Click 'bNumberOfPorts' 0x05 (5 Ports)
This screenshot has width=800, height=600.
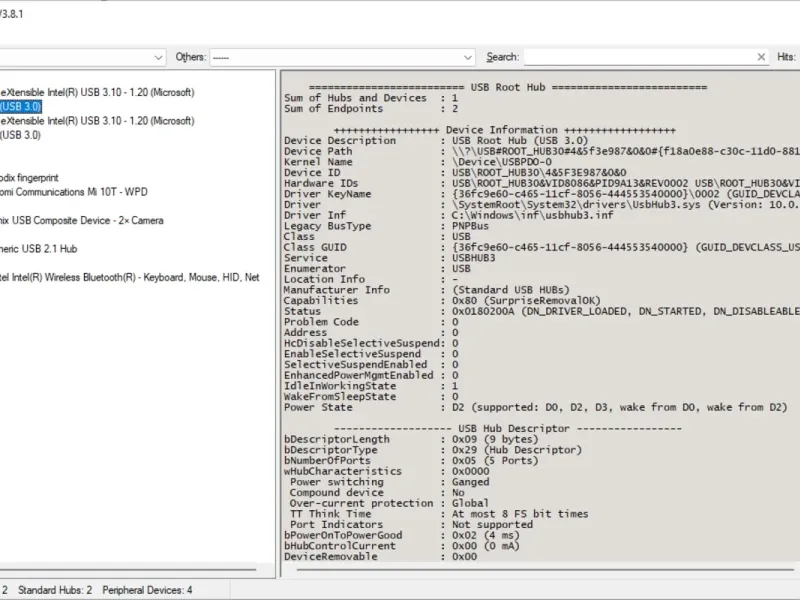411,461
